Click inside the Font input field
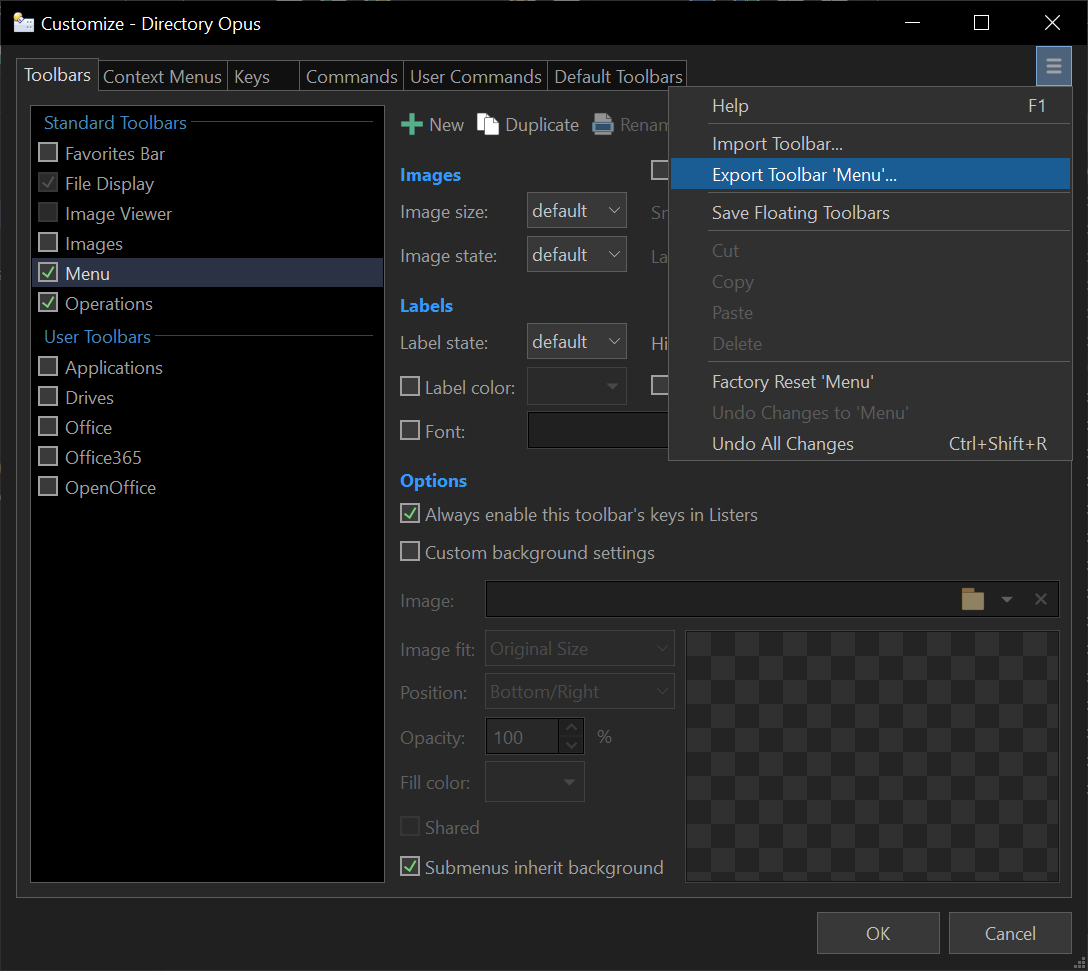This screenshot has height=971, width=1088. click(598, 430)
